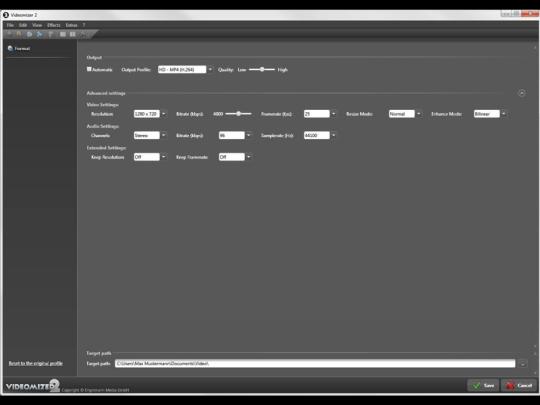Click browse button beside Target path field

pyautogui.click(x=523, y=363)
